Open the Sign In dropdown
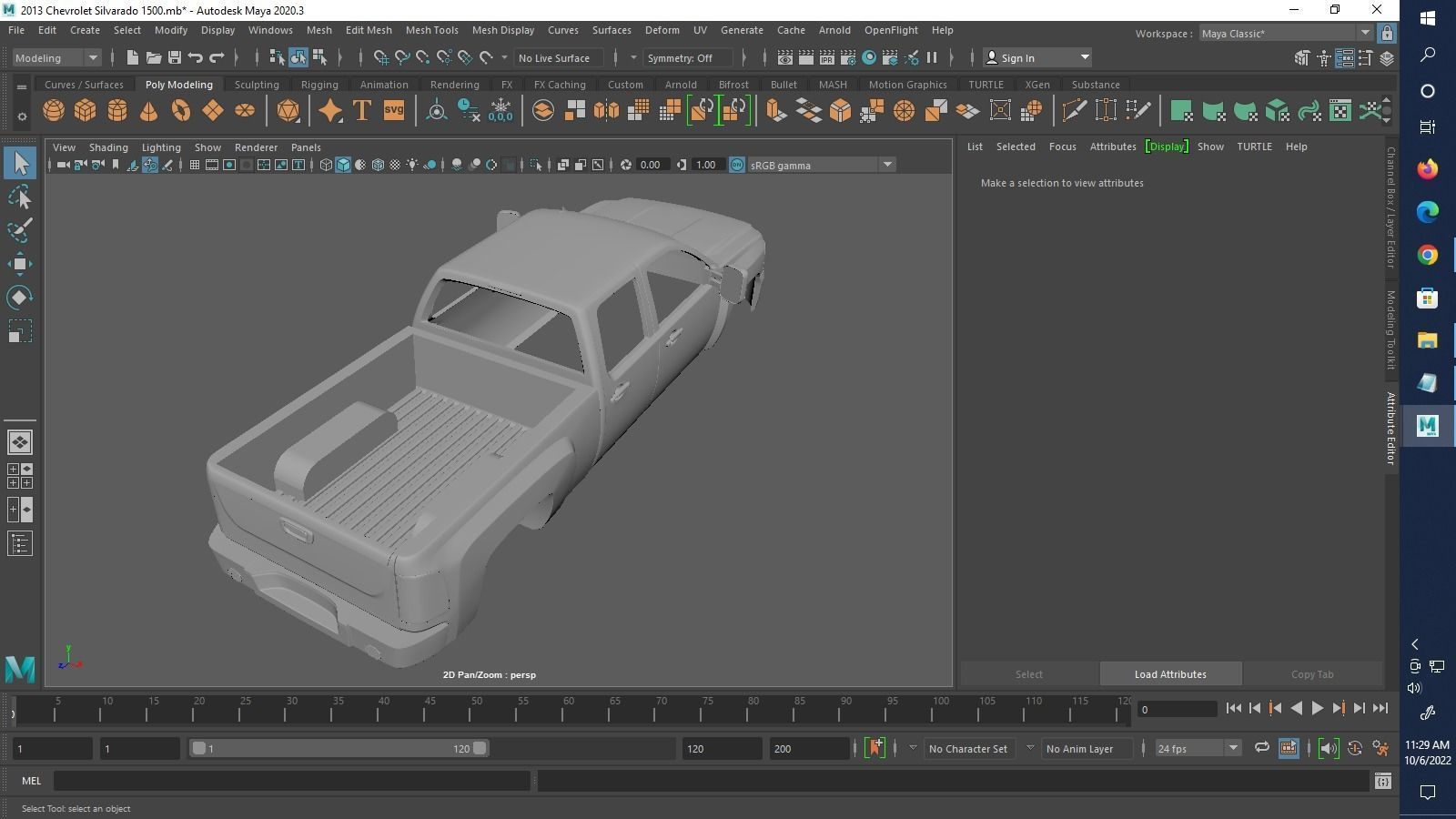This screenshot has width=1456, height=819. [x=1037, y=57]
